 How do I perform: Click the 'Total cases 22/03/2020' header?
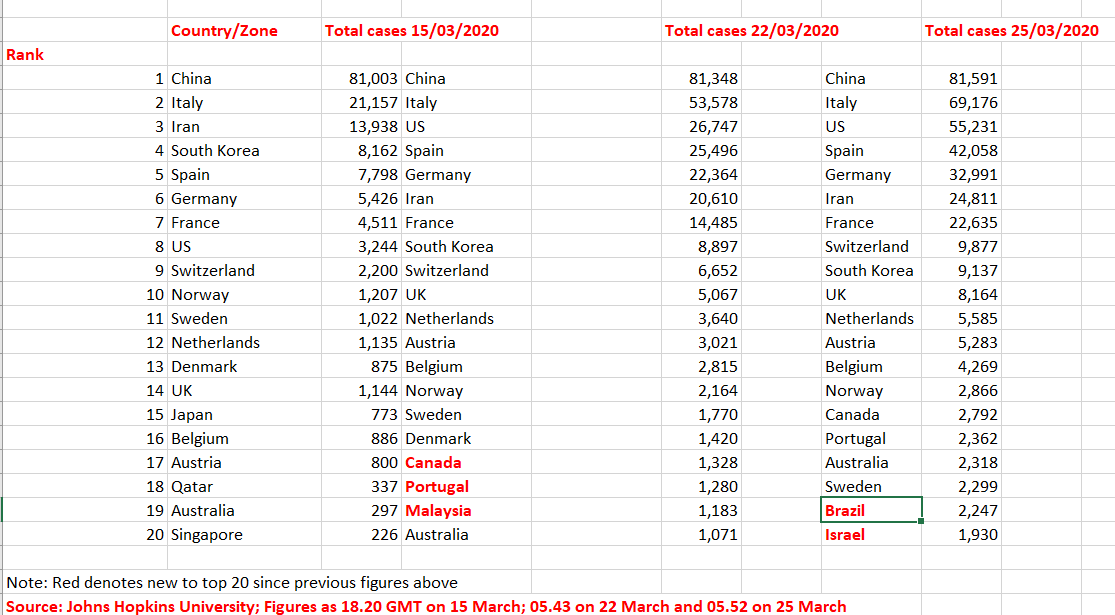point(752,31)
